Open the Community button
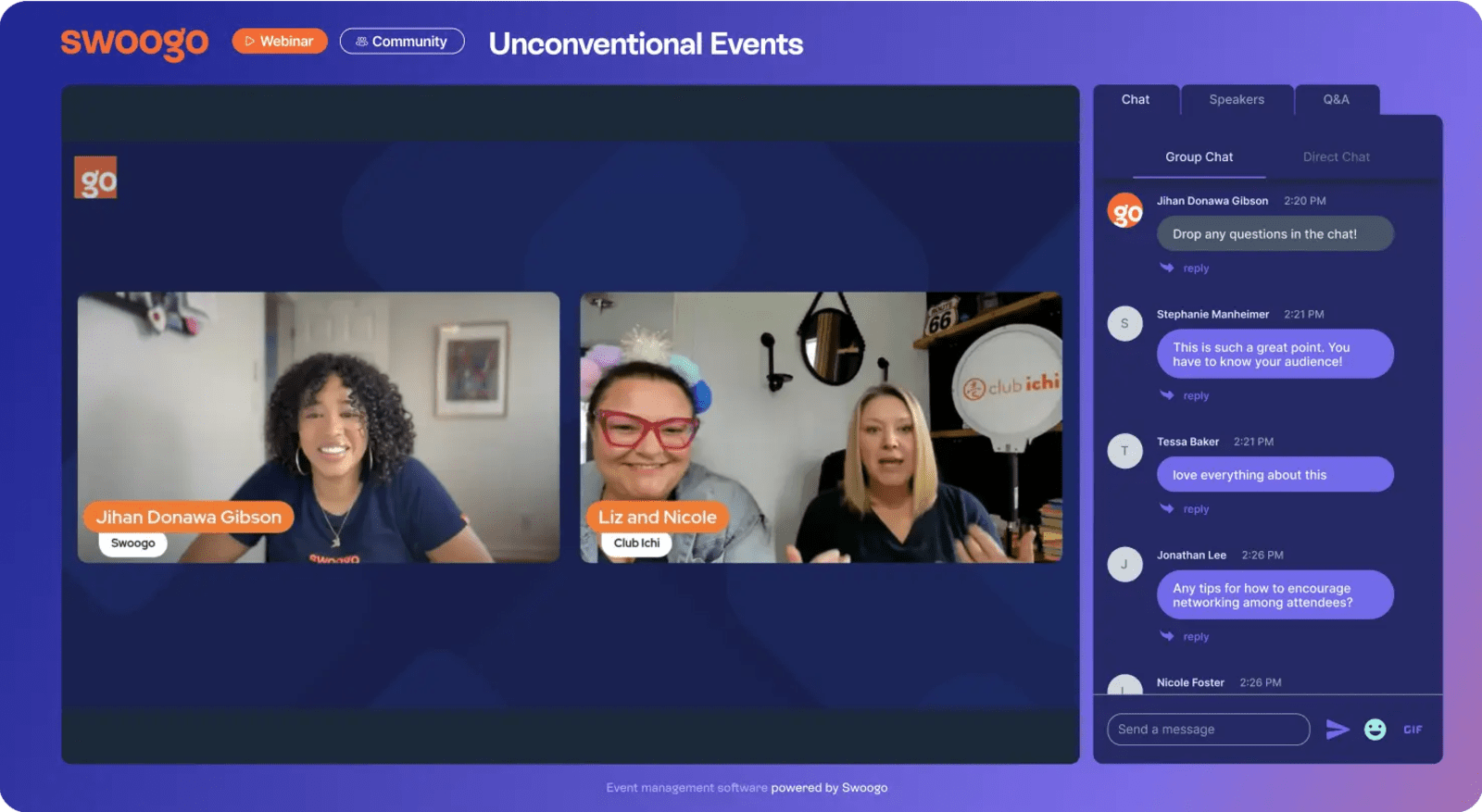 (x=402, y=42)
